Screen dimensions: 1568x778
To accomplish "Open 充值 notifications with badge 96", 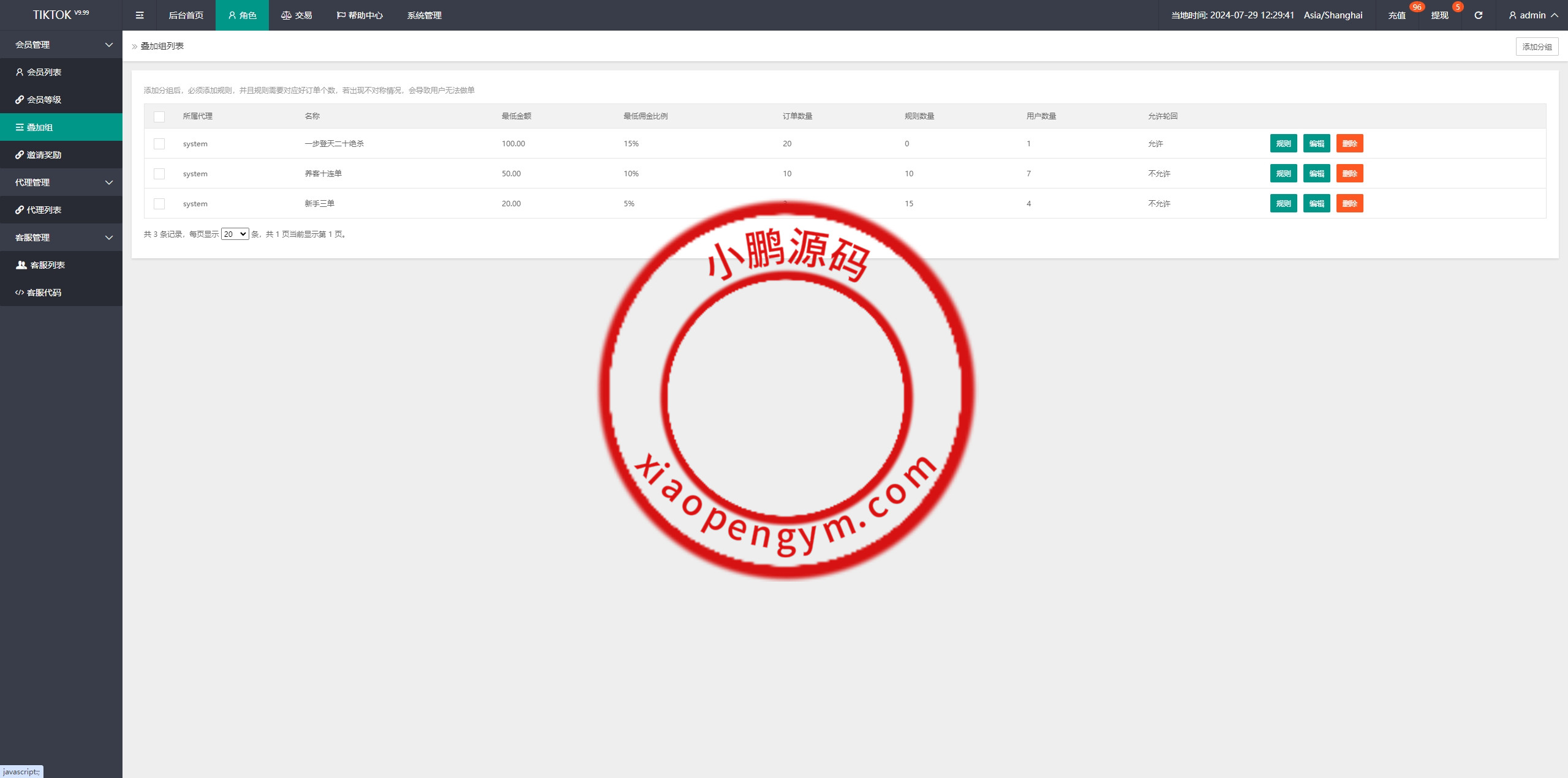I will 1396,15.
